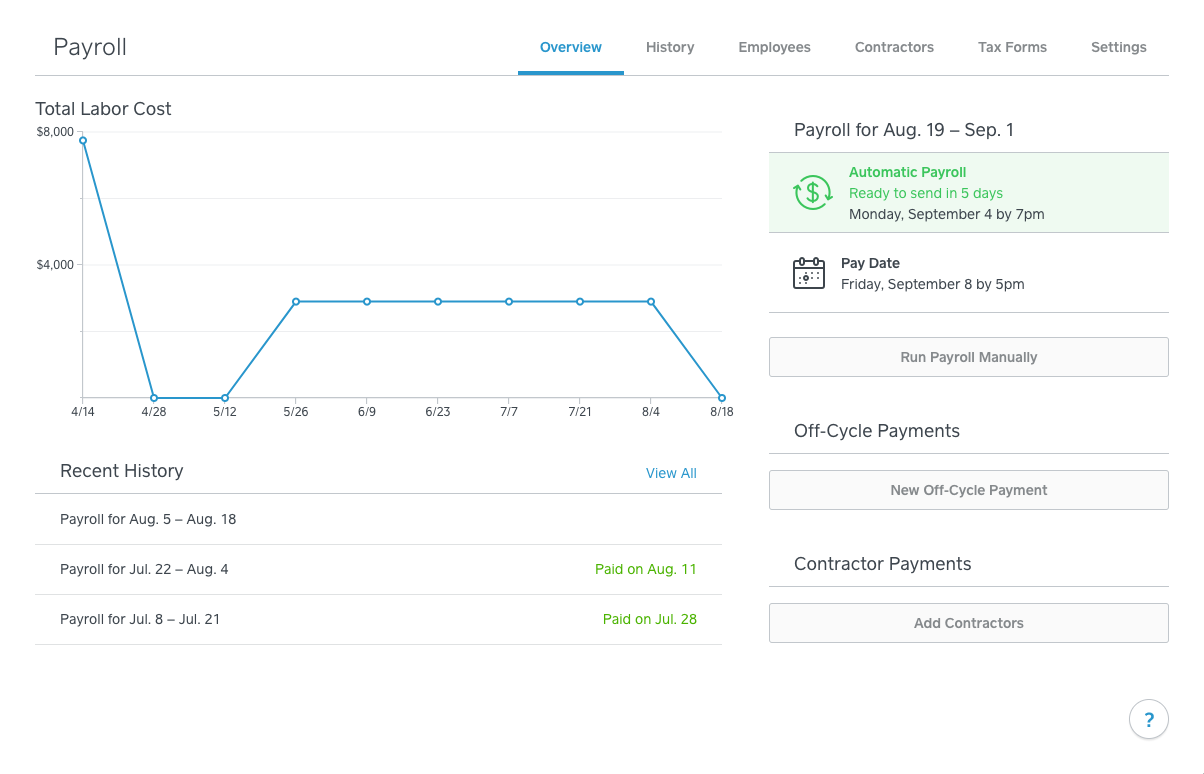Screen dimensions: 1204x774
Task: Open Payroll for Jul. 22 – Aug. 4 row
Action: (x=378, y=569)
